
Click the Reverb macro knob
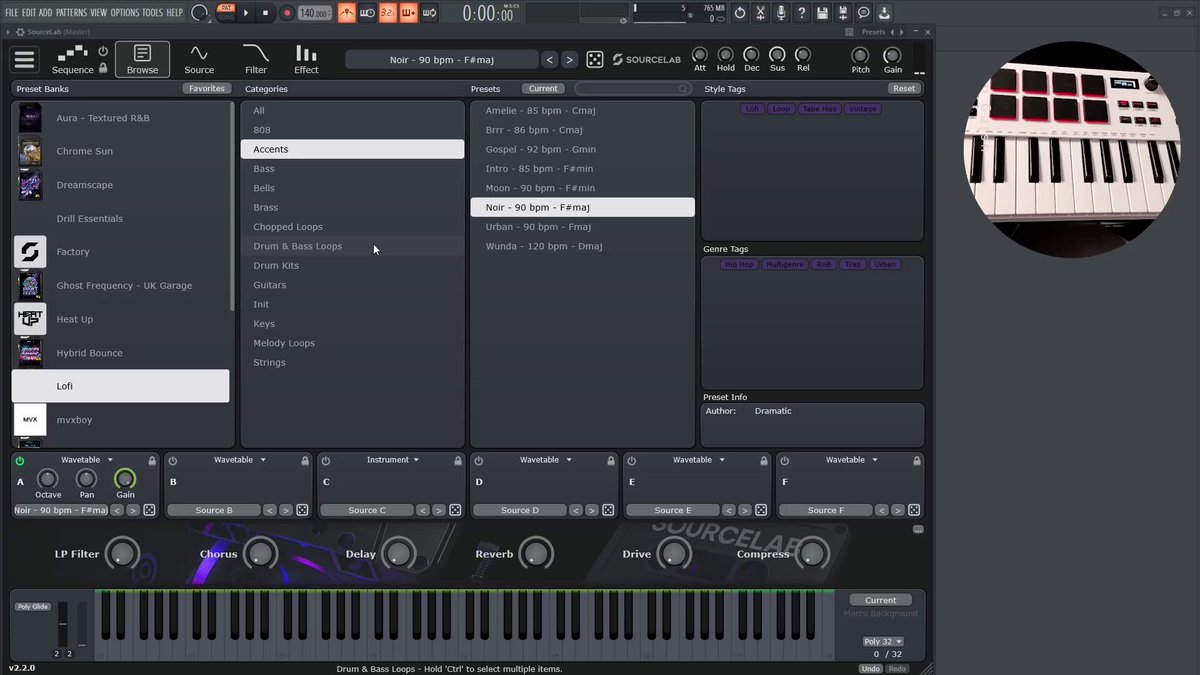coord(536,553)
